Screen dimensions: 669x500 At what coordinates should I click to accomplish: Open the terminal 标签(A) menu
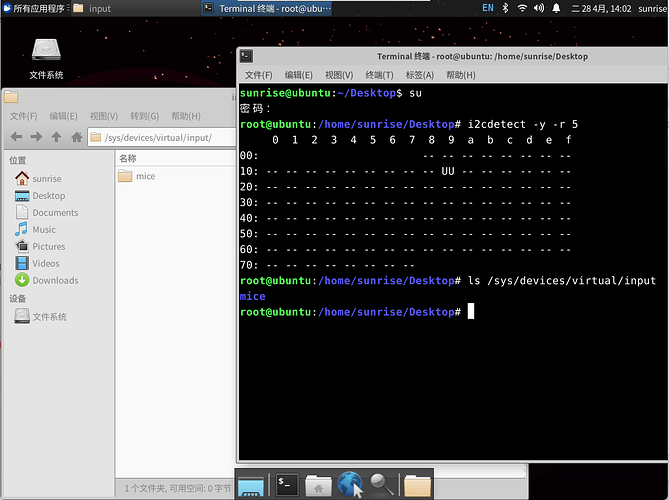tap(420, 75)
